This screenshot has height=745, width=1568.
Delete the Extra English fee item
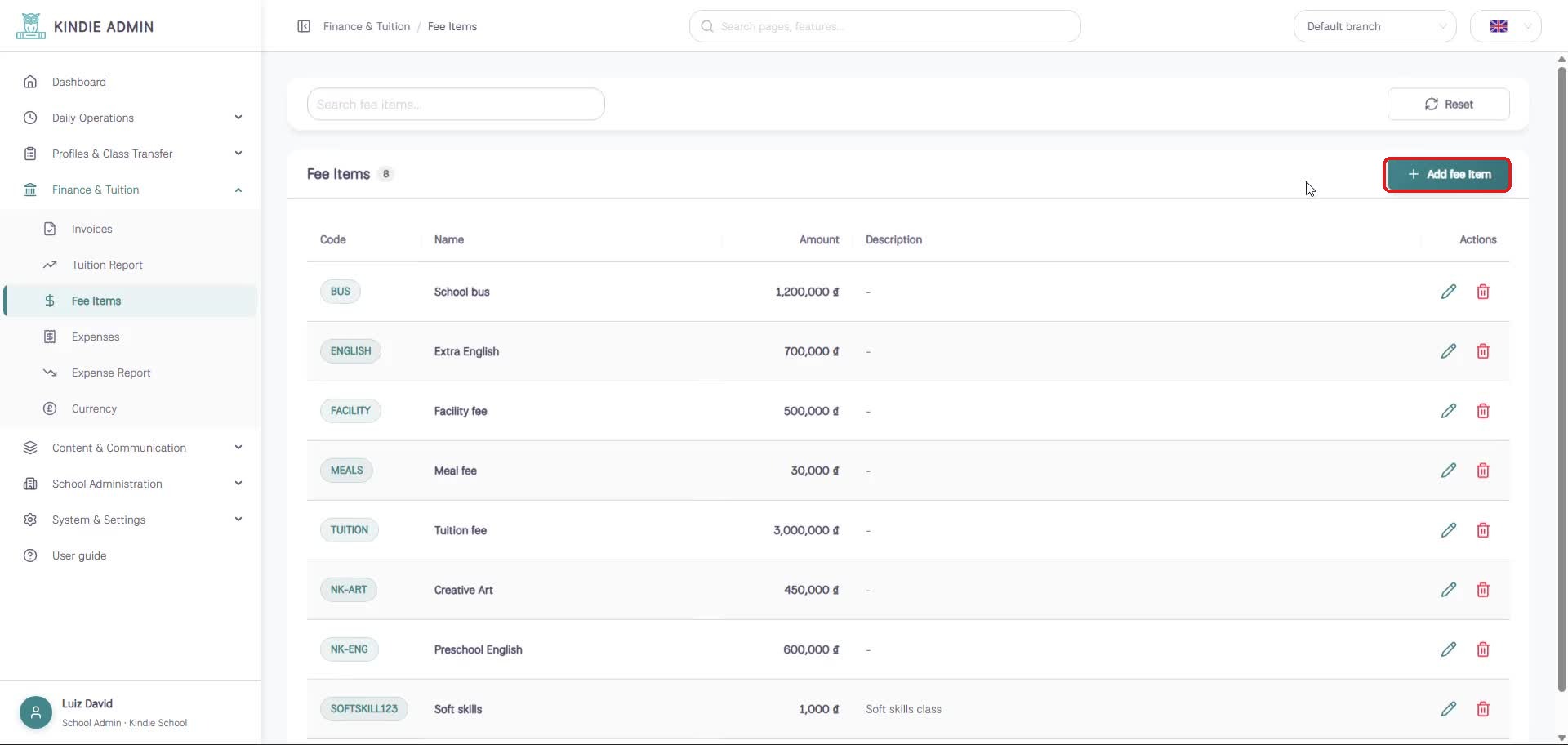(x=1483, y=351)
